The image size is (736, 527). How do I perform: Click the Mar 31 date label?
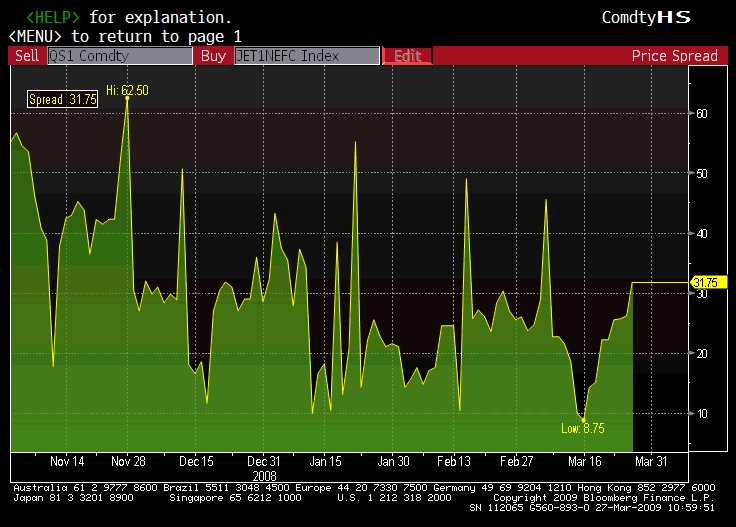pos(651,461)
